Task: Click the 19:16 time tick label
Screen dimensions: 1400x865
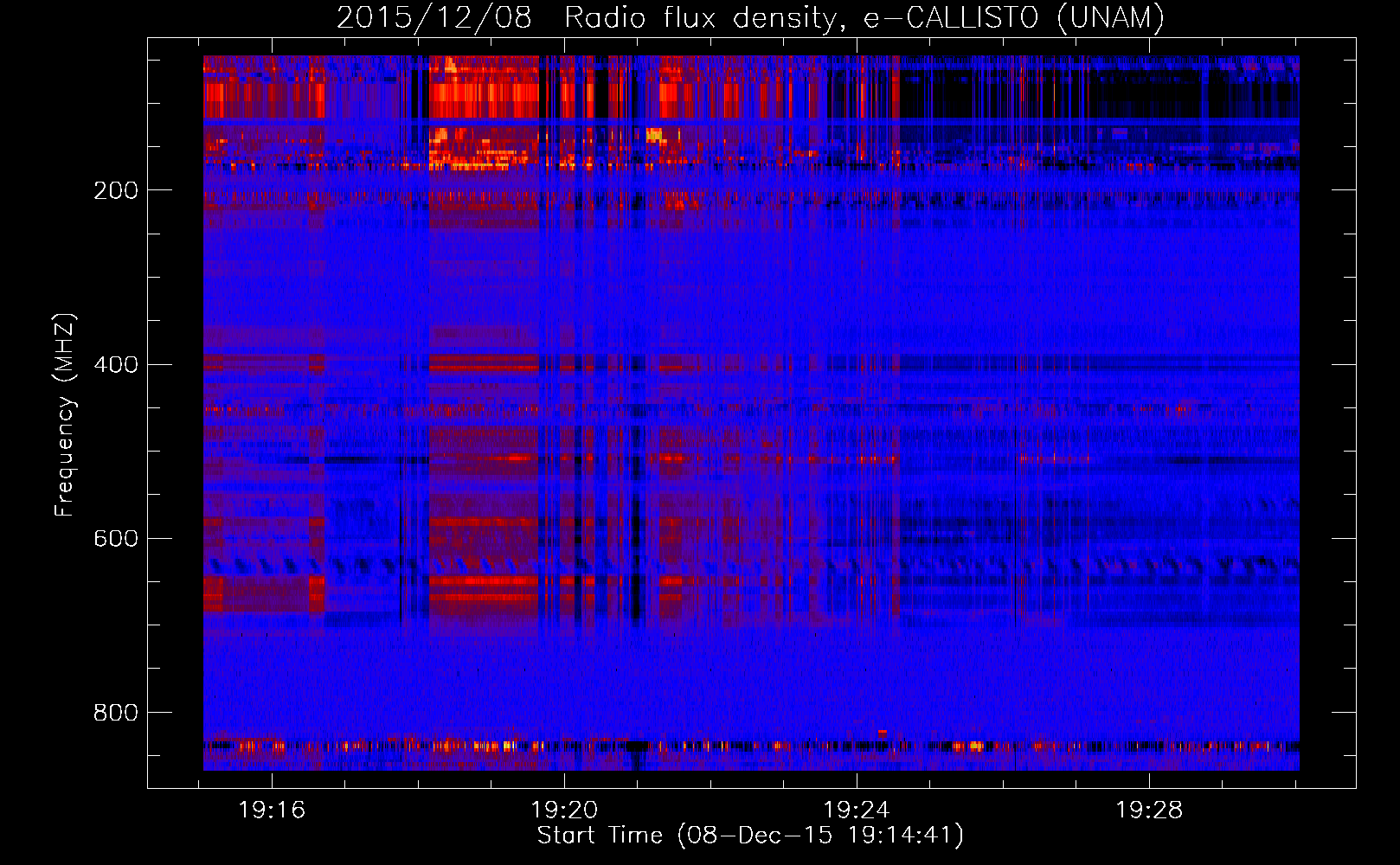Action: click(x=273, y=811)
